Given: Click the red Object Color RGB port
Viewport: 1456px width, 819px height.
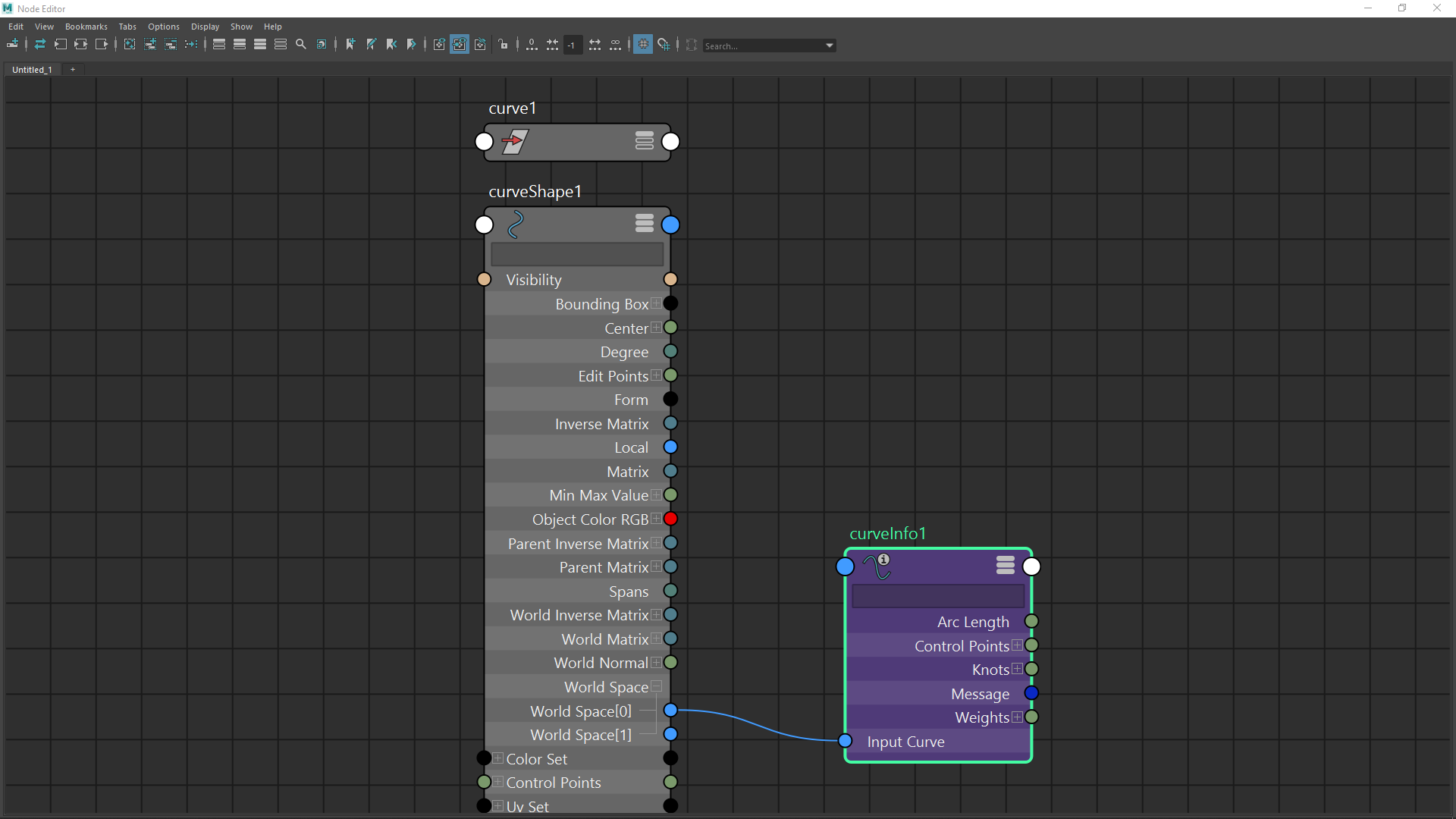Looking at the screenshot, I should pos(670,519).
